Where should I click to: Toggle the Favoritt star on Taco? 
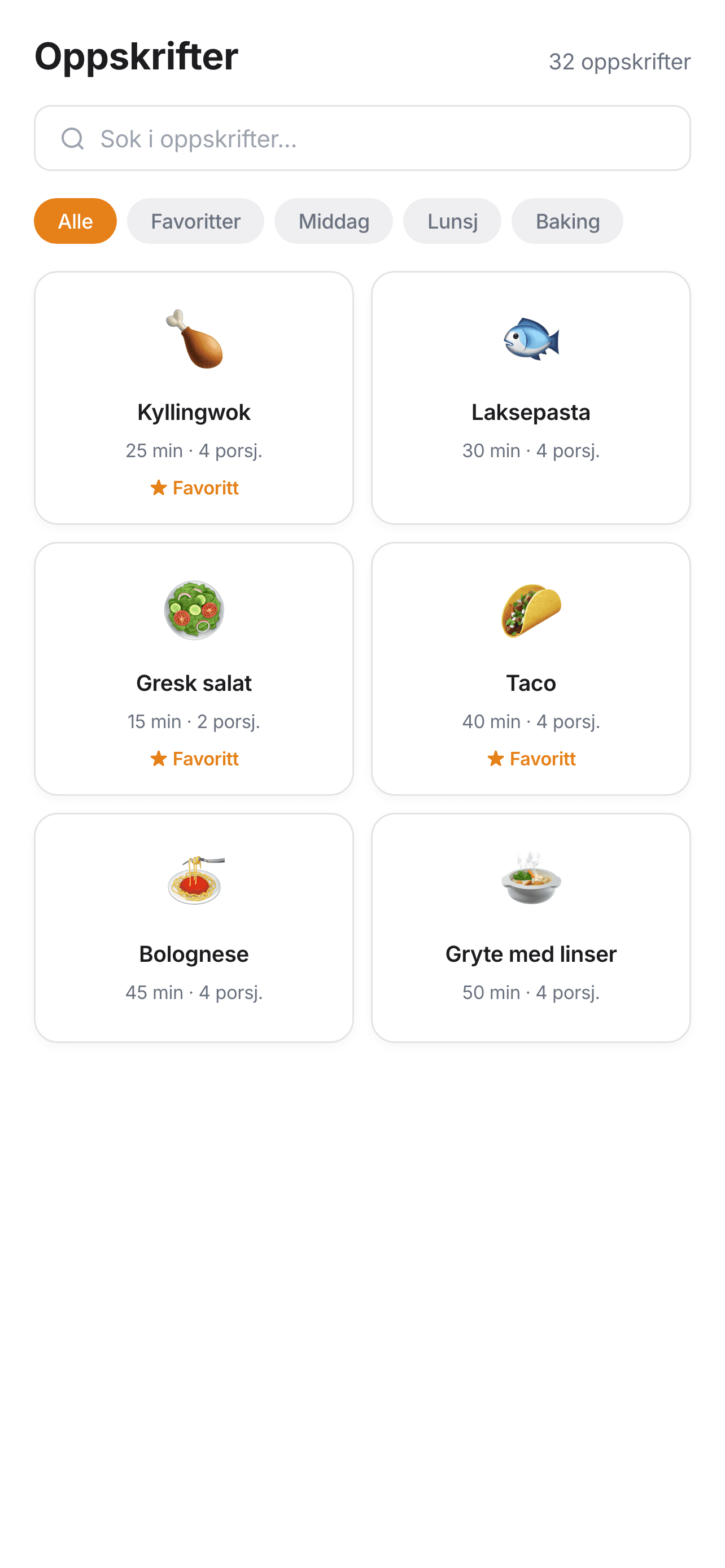(x=496, y=759)
